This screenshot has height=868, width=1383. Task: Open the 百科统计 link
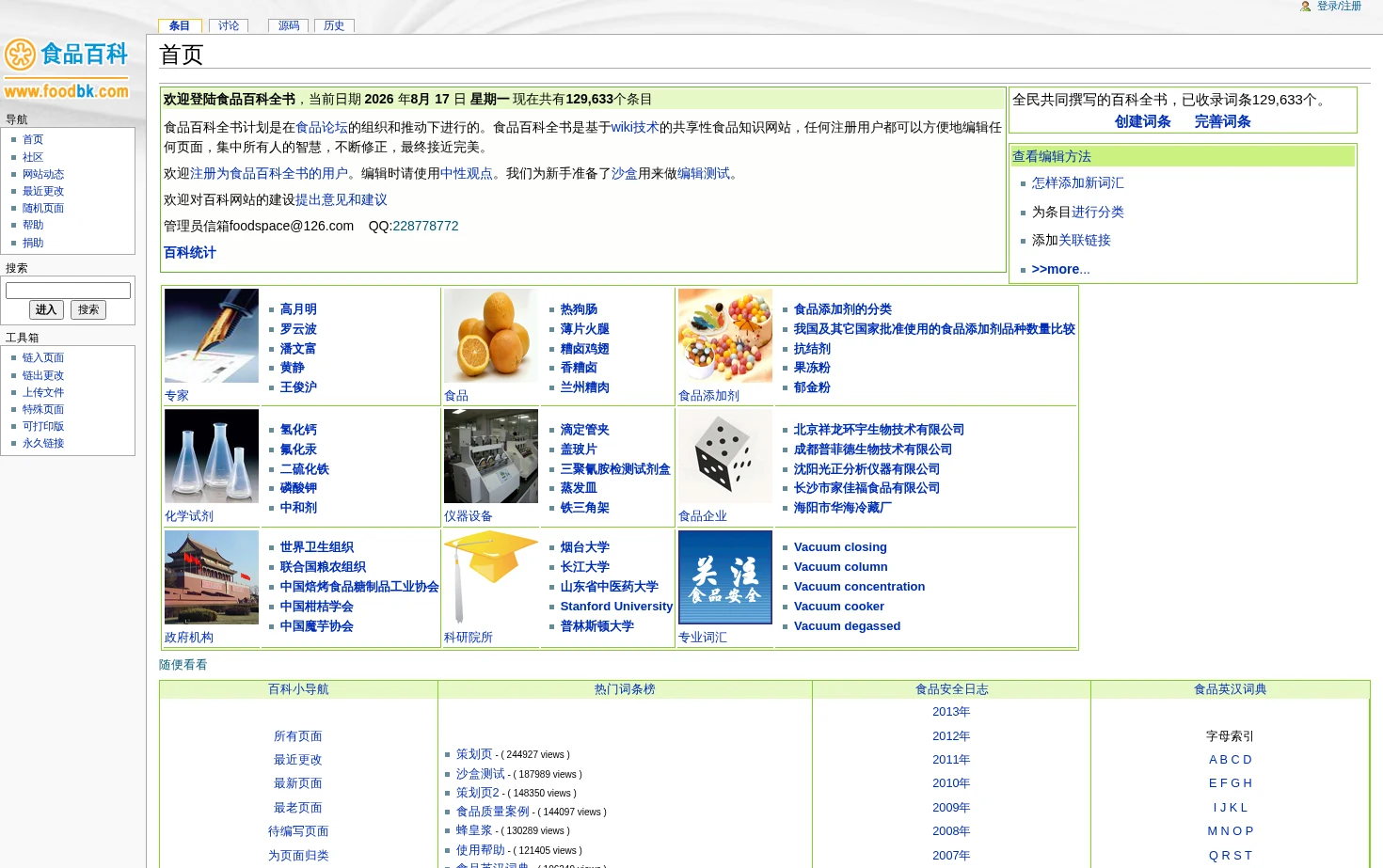click(190, 252)
